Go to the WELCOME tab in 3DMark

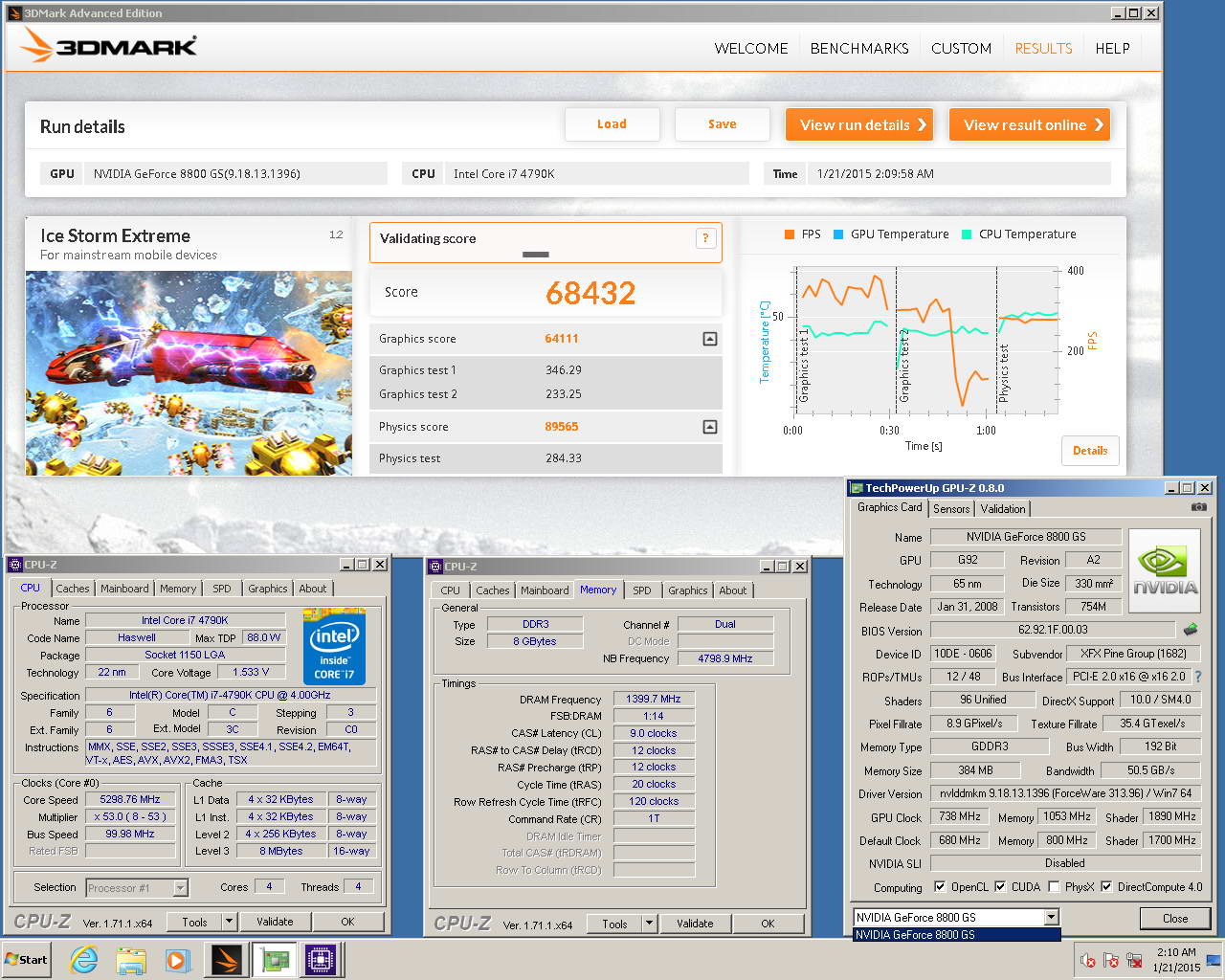pyautogui.click(x=751, y=49)
